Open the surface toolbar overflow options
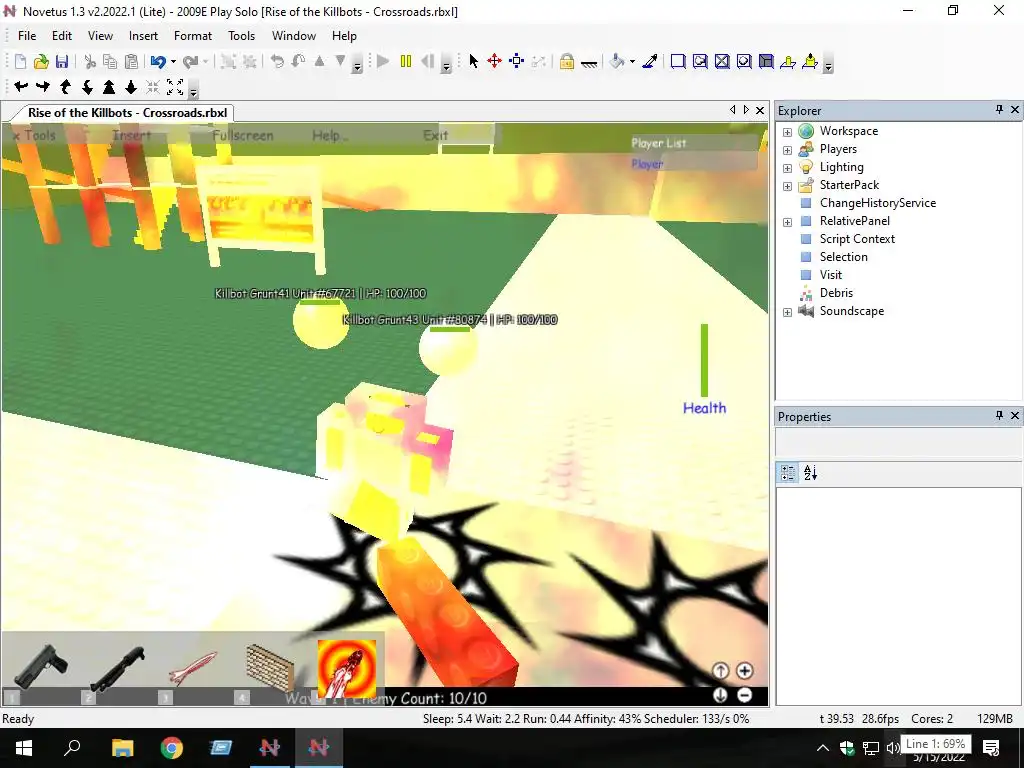Viewport: 1024px width, 768px height. (828, 64)
